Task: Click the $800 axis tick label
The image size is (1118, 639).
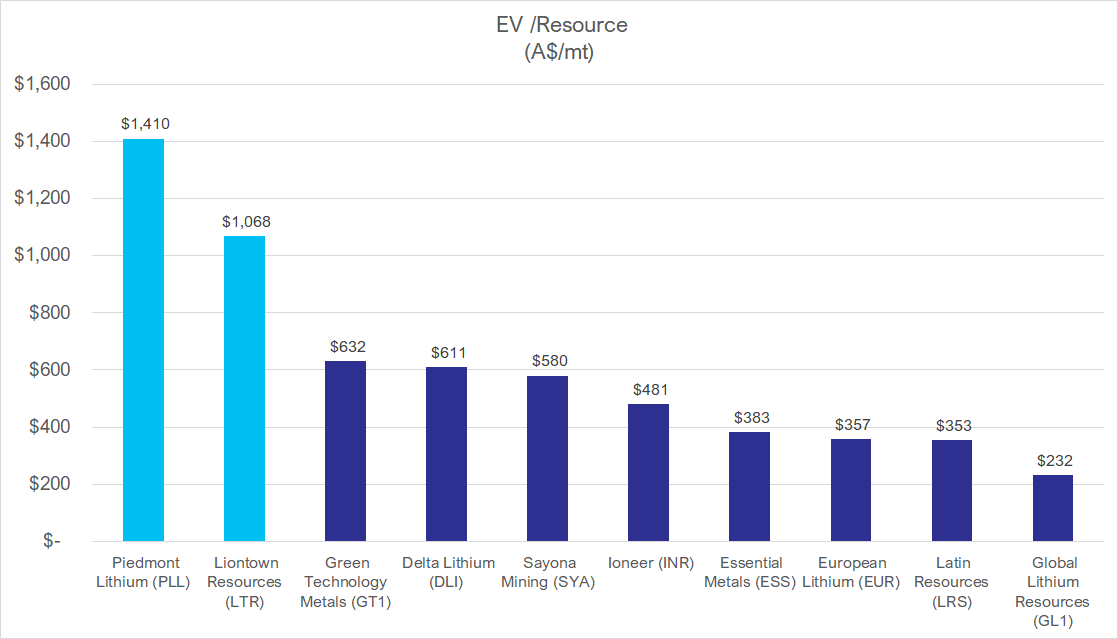Action: point(48,313)
